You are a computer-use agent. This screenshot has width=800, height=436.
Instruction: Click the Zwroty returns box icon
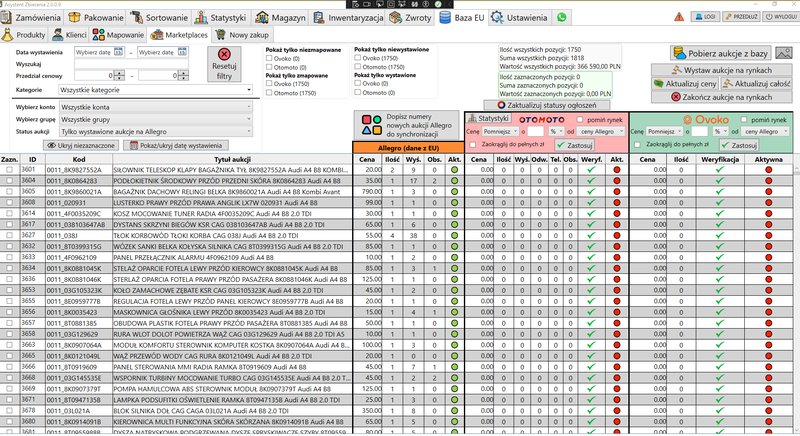395,17
